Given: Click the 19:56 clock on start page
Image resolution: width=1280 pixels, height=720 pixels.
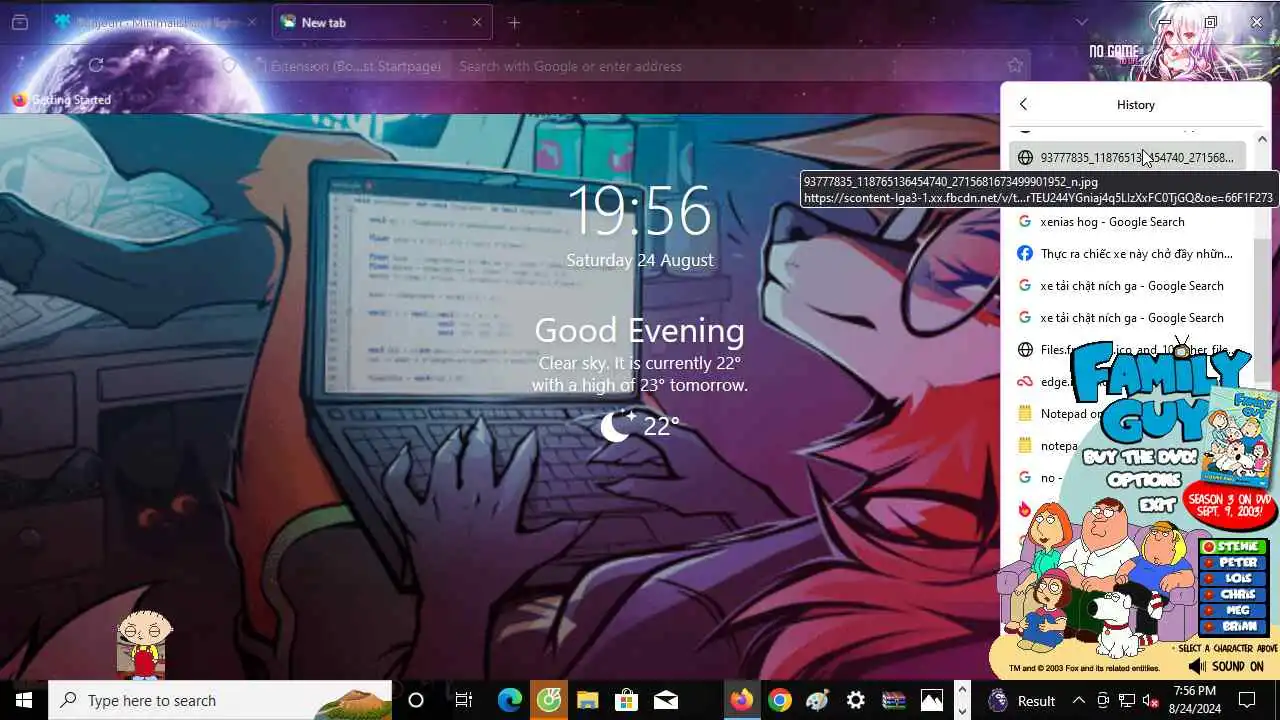Looking at the screenshot, I should pyautogui.click(x=639, y=211).
